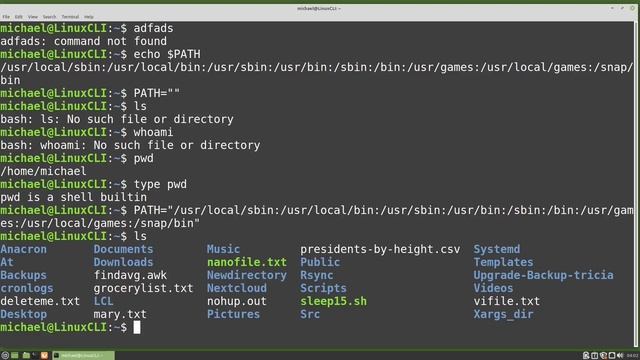
Task: Click the 'findavg.awk' file name
Action: tap(130, 276)
